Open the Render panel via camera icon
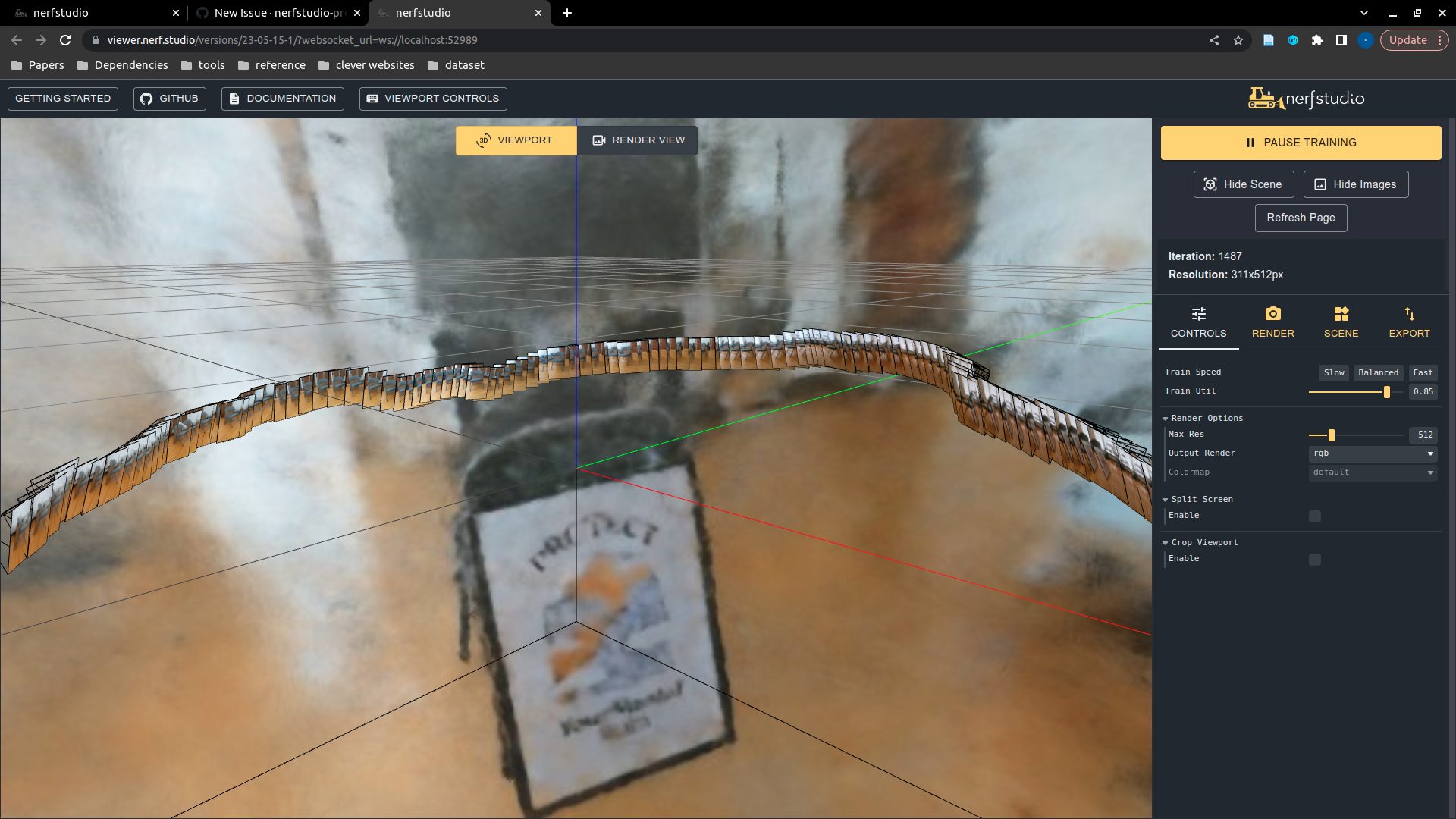The width and height of the screenshot is (1456, 819). tap(1272, 314)
